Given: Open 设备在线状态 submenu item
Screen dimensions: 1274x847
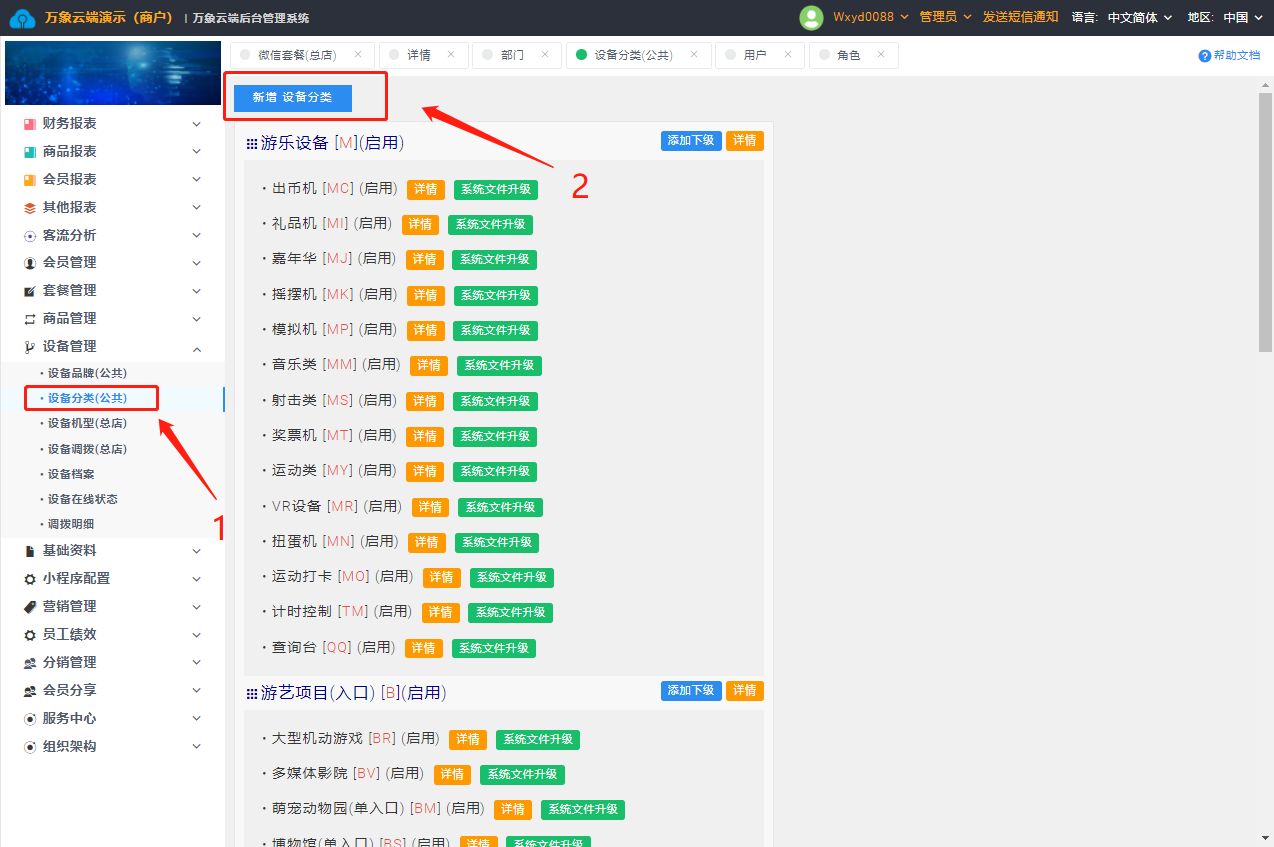Looking at the screenshot, I should pos(82,499).
